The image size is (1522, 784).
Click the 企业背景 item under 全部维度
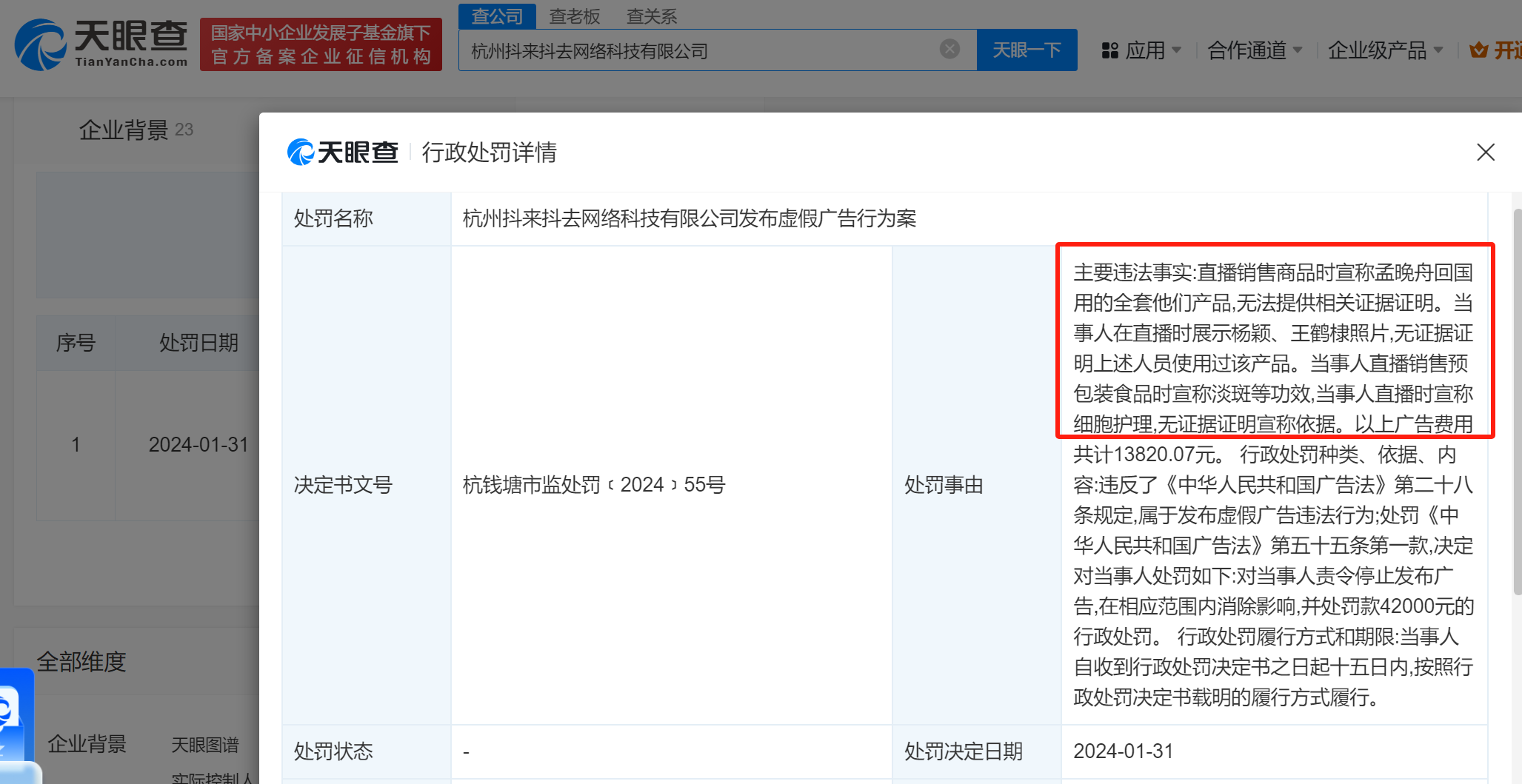(87, 744)
